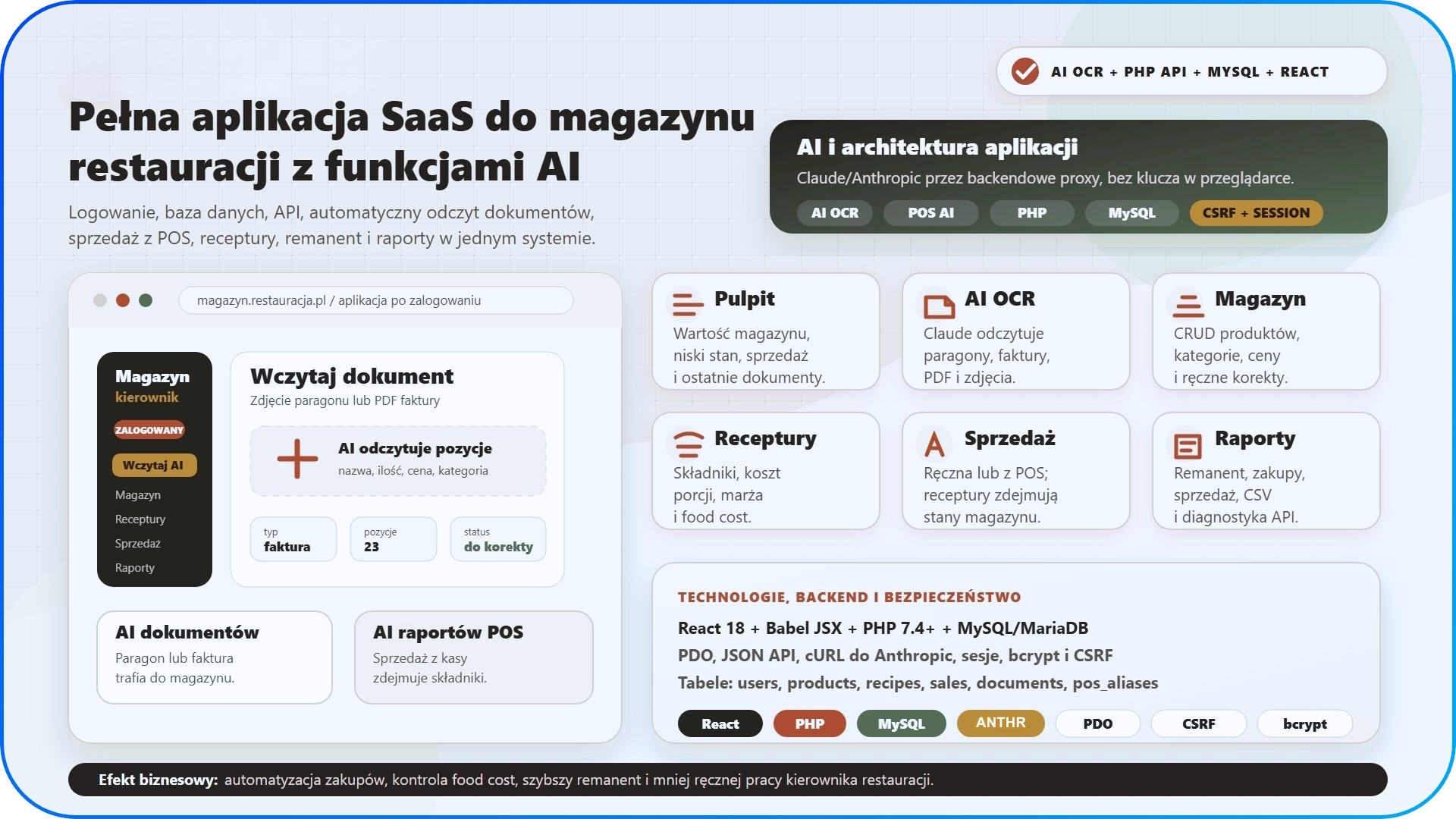This screenshot has height=819, width=1456.
Task: Click the magazyn.restauracja.pl address field
Action: click(x=376, y=300)
